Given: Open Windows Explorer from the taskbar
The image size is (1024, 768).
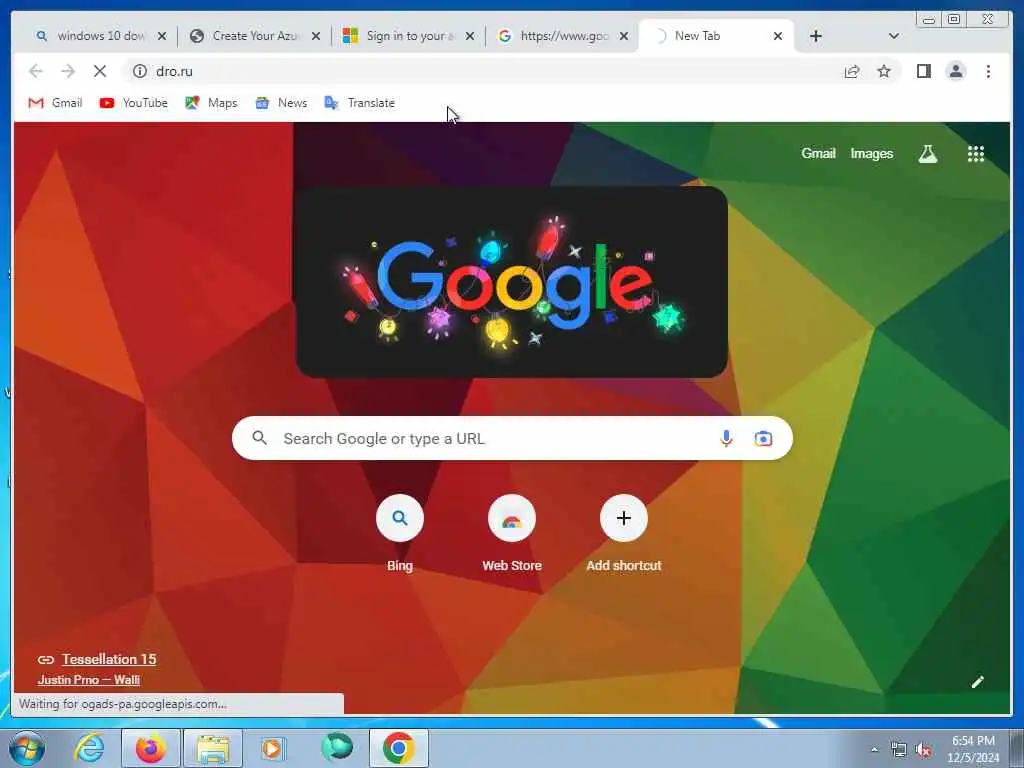Looking at the screenshot, I should (x=213, y=748).
